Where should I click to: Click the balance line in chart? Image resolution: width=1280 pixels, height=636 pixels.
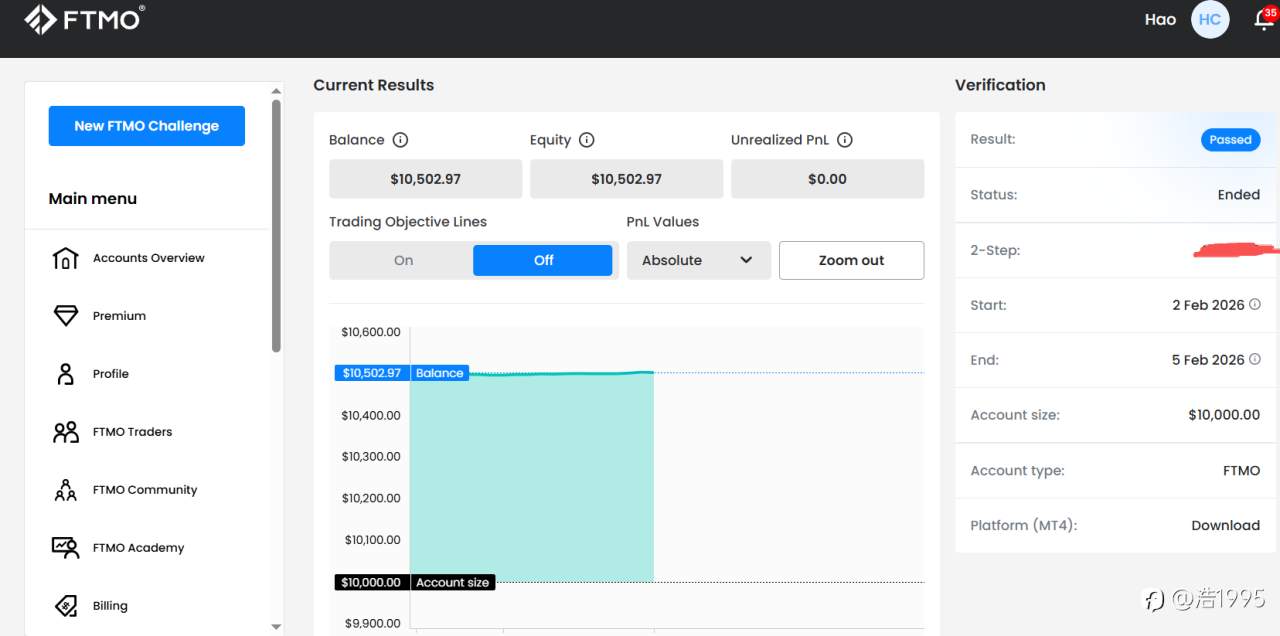560,373
